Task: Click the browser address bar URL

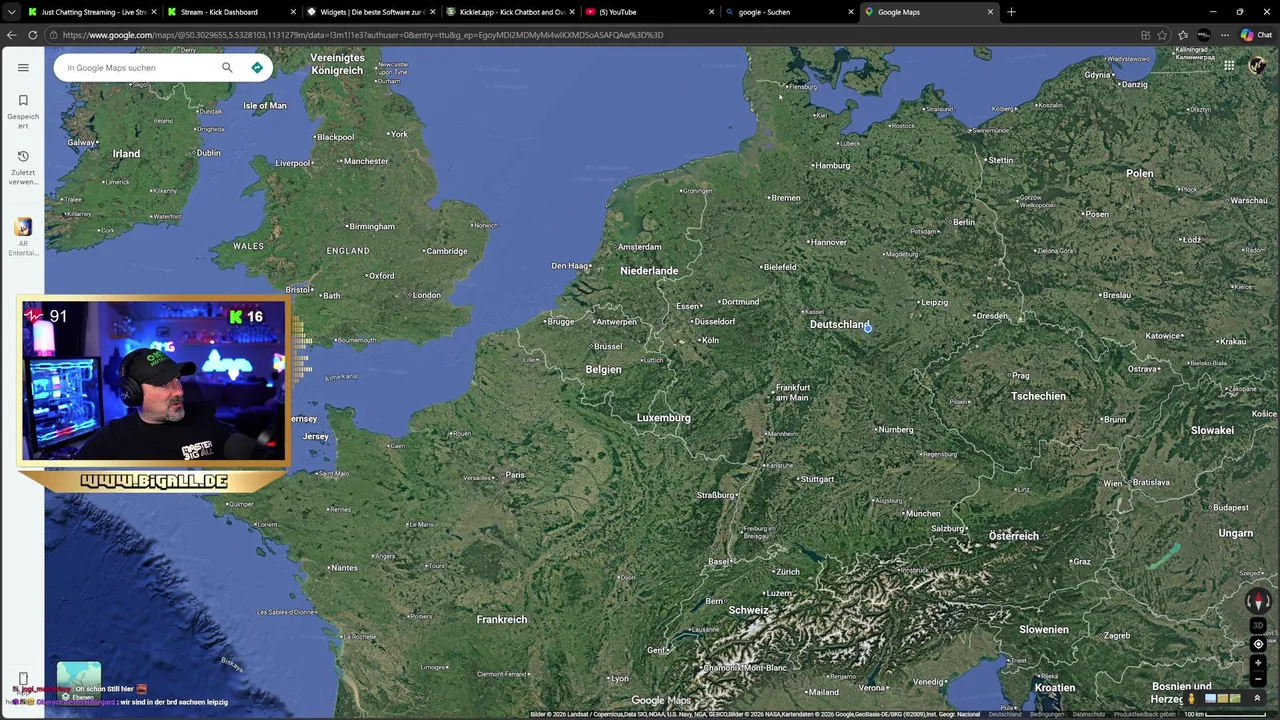Action: click(x=362, y=35)
